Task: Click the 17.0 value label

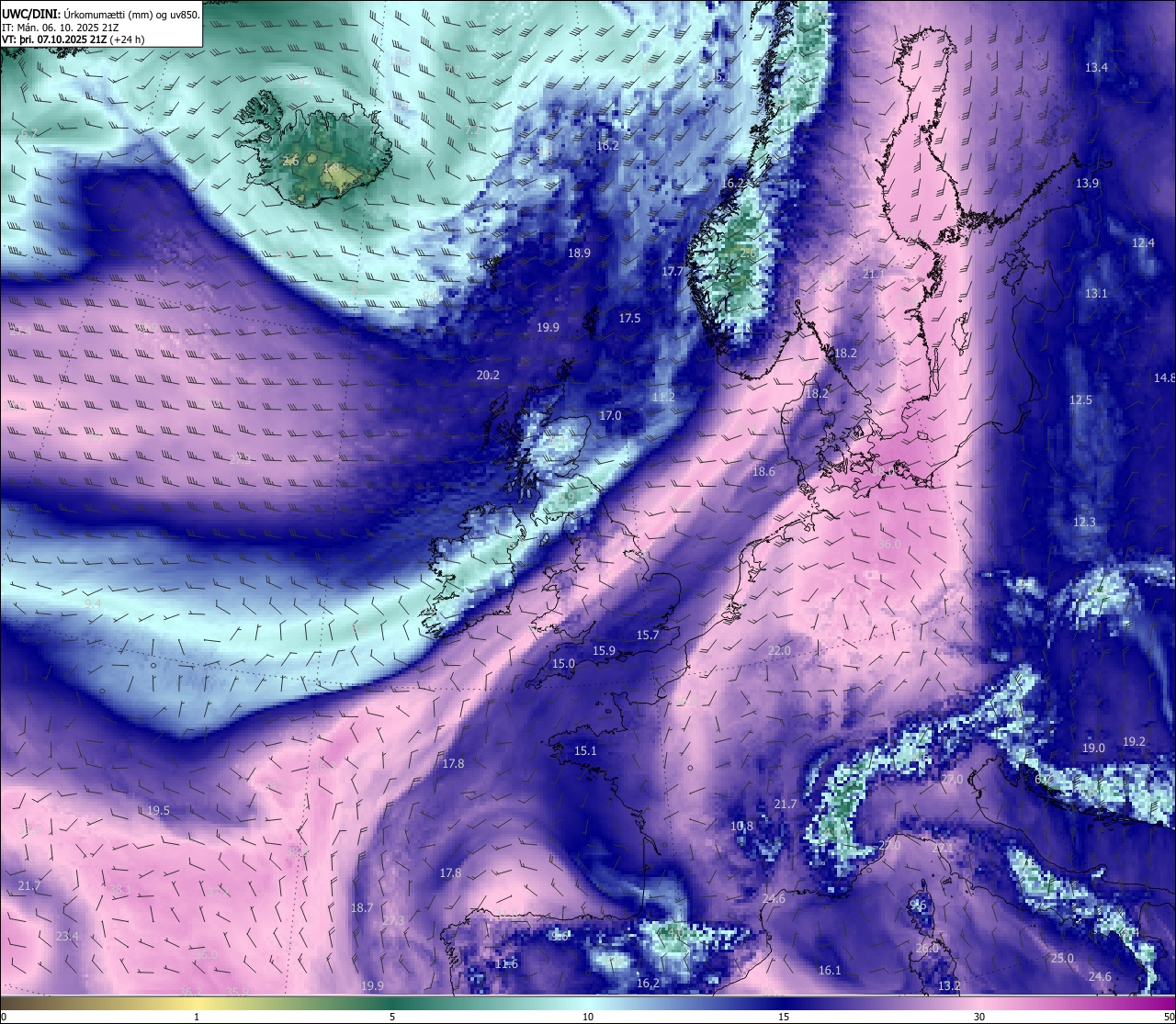Action: pyautogui.click(x=610, y=416)
